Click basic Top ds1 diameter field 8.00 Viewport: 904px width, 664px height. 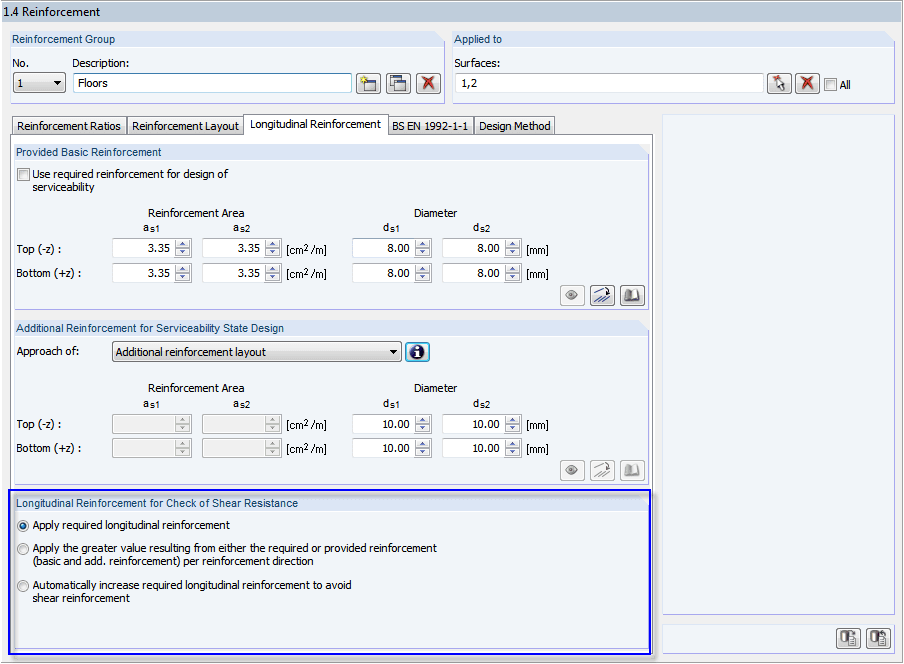(383, 248)
